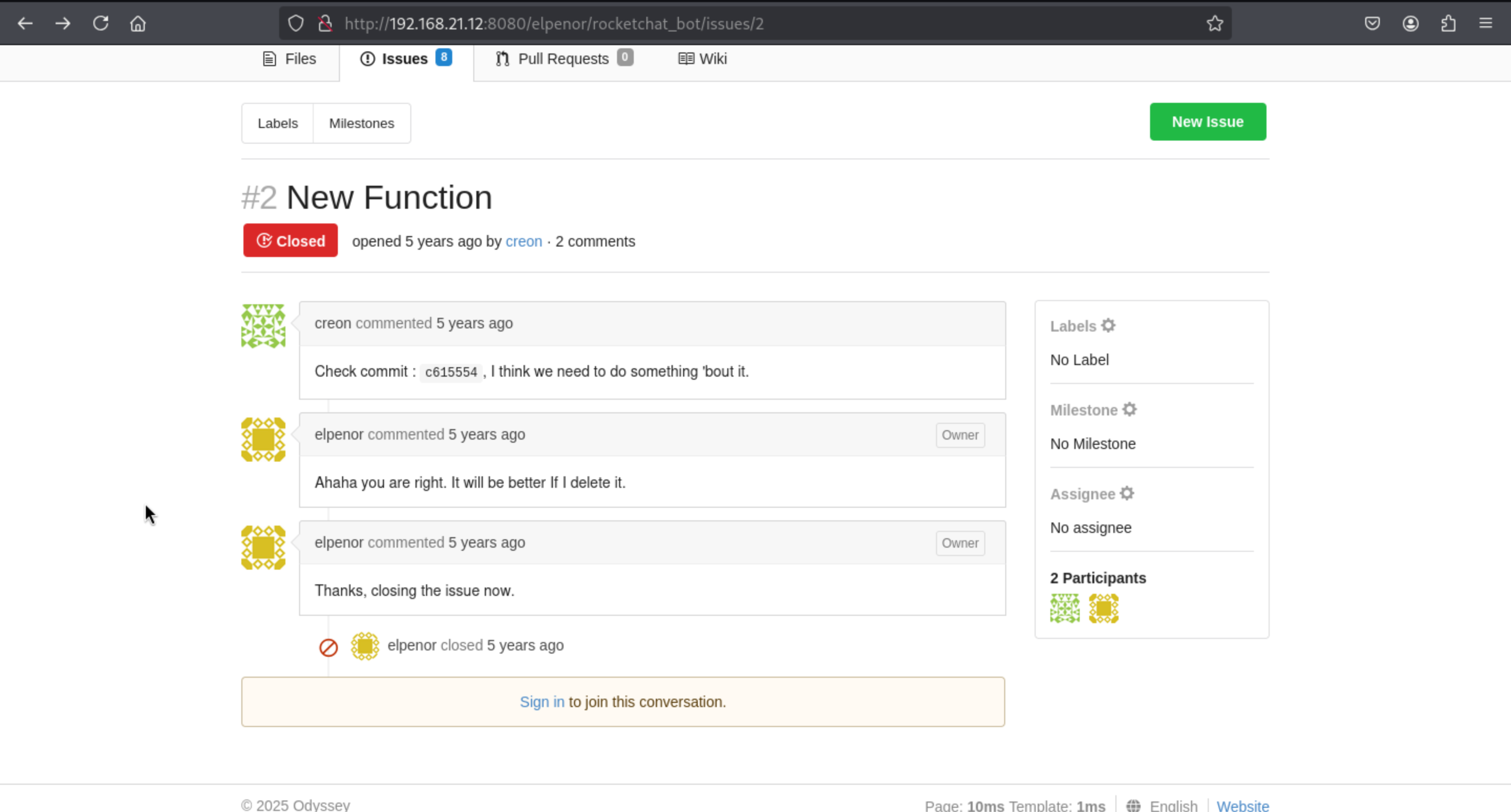Reload the page in the browser

100,24
